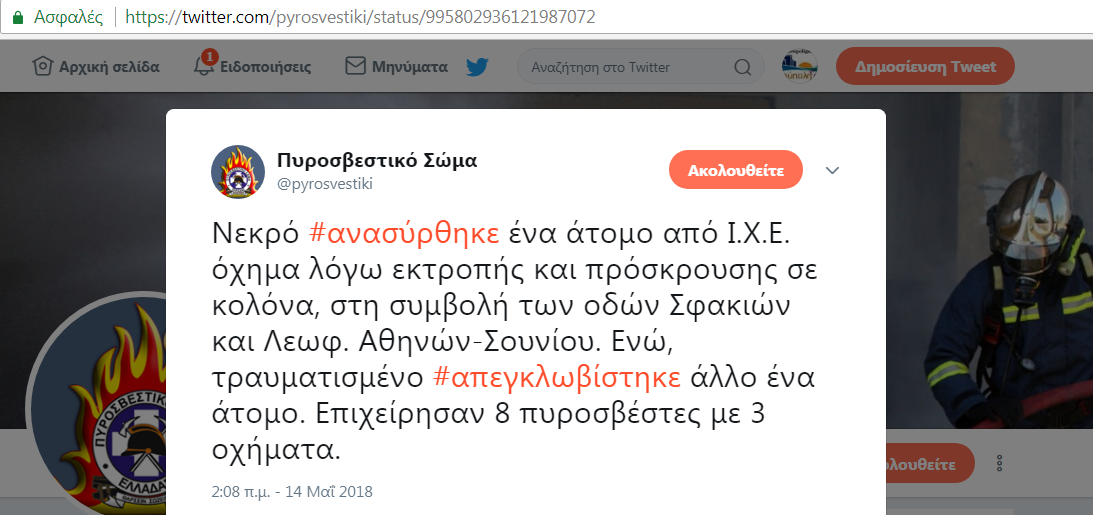The image size is (1093, 515).
Task: Open the #ανασύρθηκε hashtag link
Action: (x=404, y=235)
